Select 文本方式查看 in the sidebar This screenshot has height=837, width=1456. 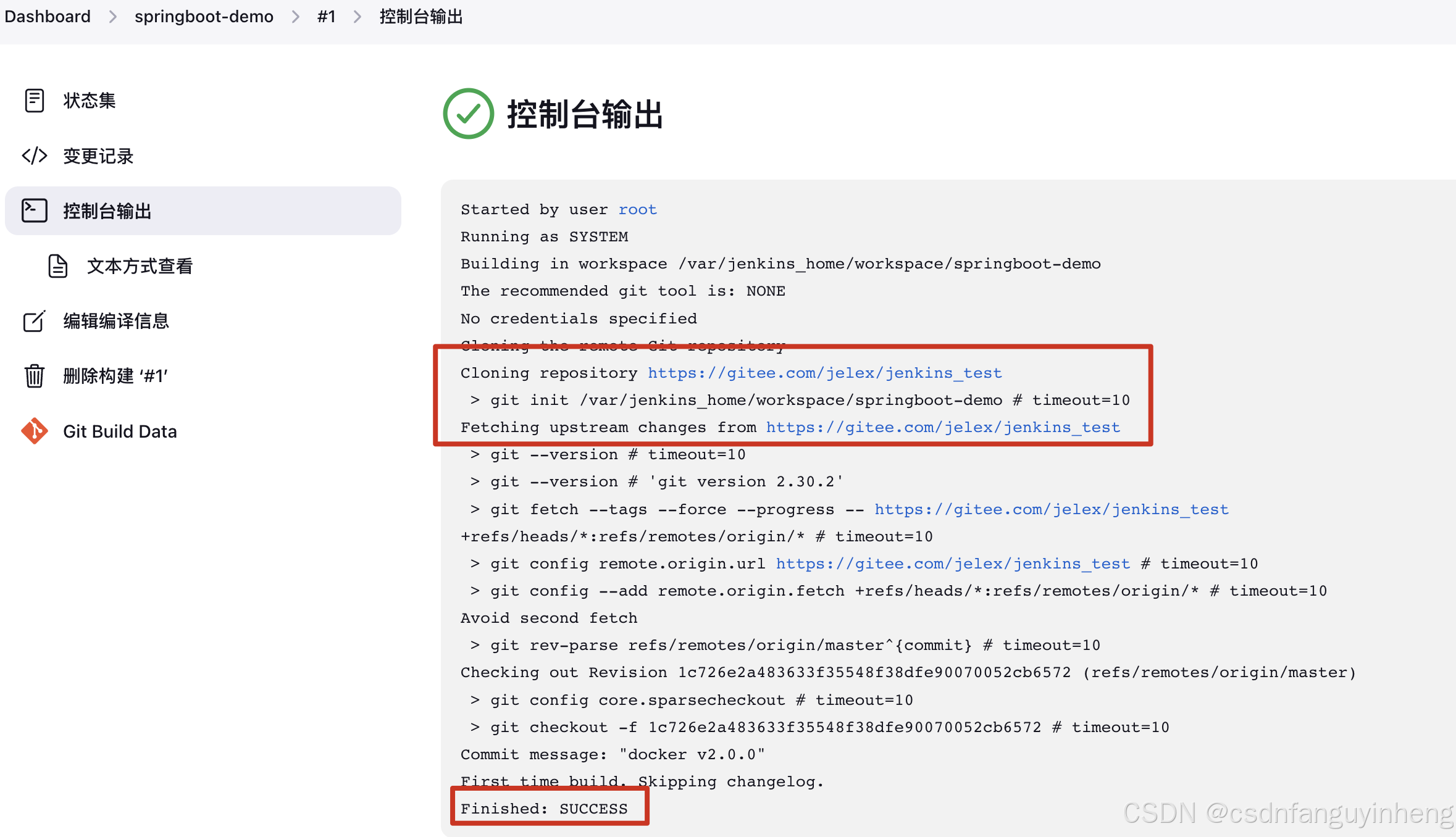tap(140, 266)
